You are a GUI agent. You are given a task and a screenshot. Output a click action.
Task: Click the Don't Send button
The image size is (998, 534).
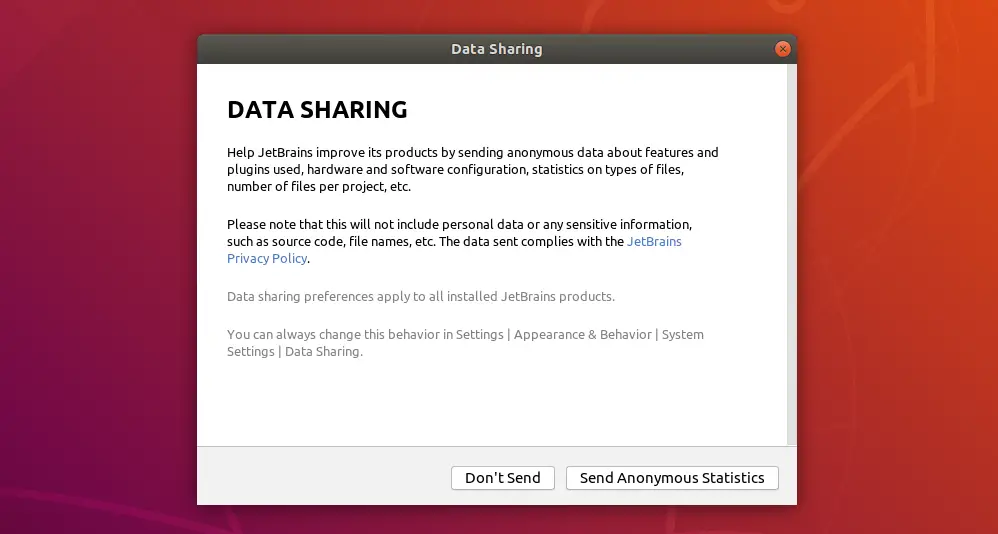tap(503, 478)
